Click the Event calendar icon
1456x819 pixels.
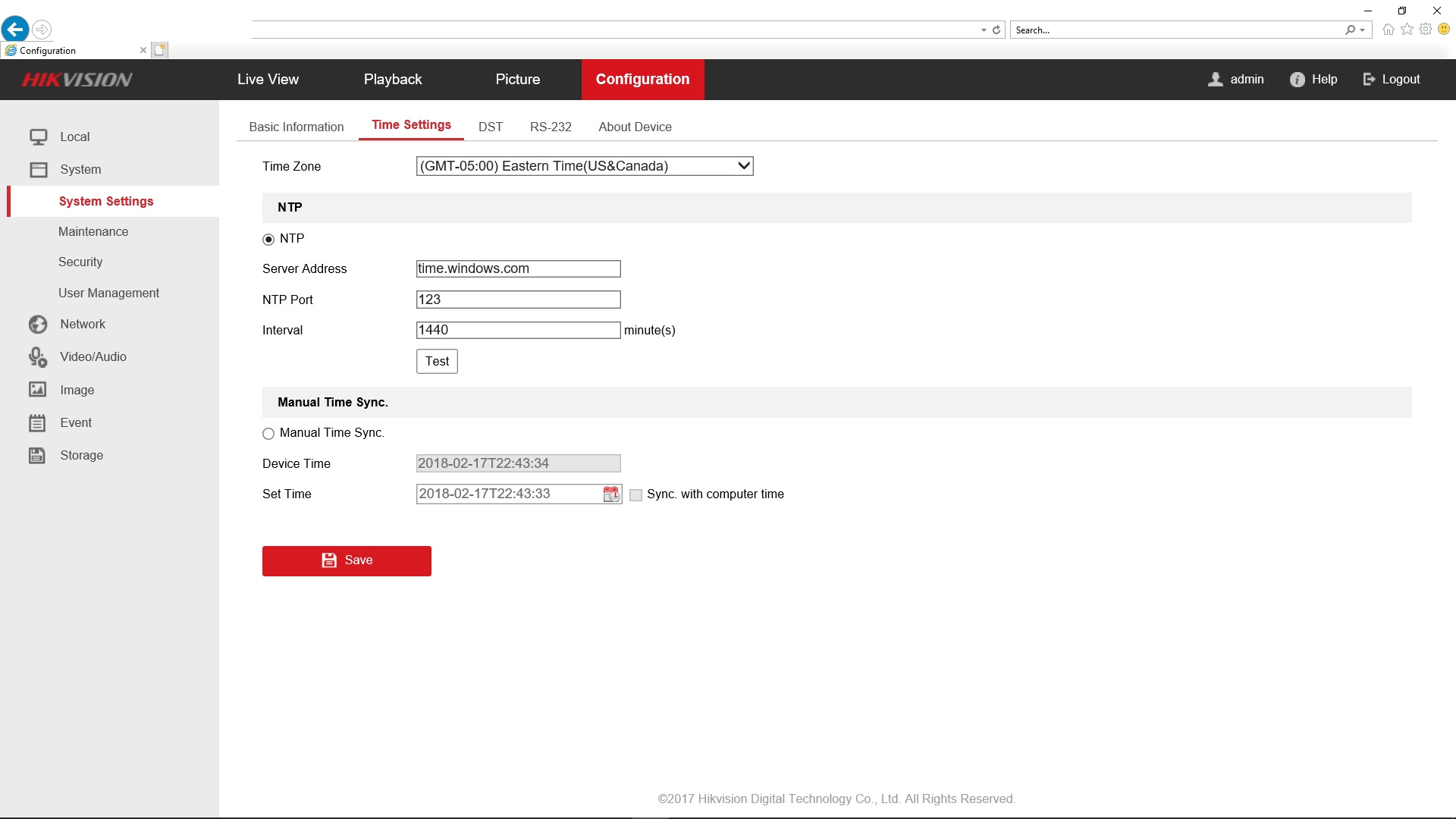pyautogui.click(x=38, y=423)
